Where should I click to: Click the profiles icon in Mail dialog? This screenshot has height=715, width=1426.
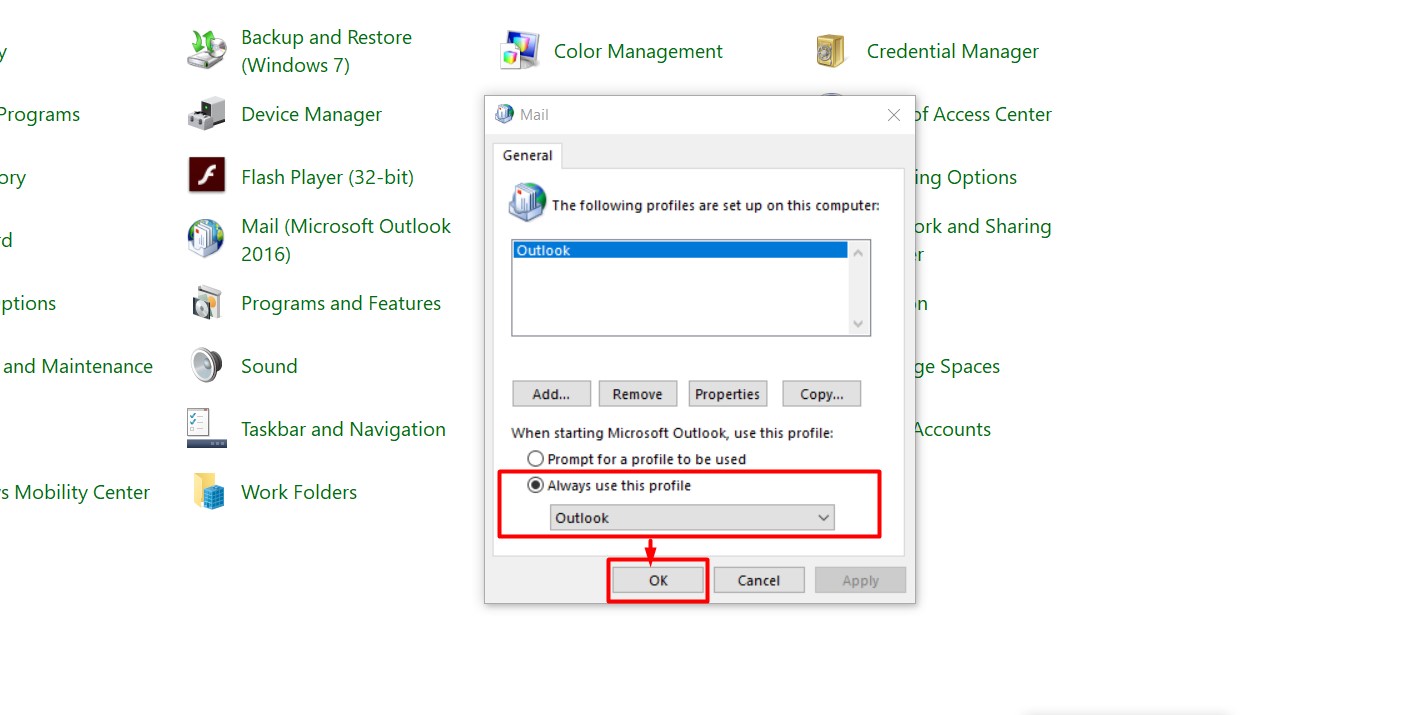point(527,201)
